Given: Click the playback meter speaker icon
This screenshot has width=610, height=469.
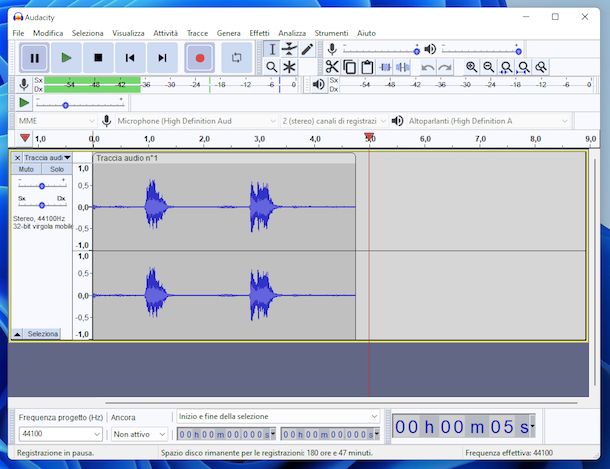Looking at the screenshot, I should coord(319,84).
